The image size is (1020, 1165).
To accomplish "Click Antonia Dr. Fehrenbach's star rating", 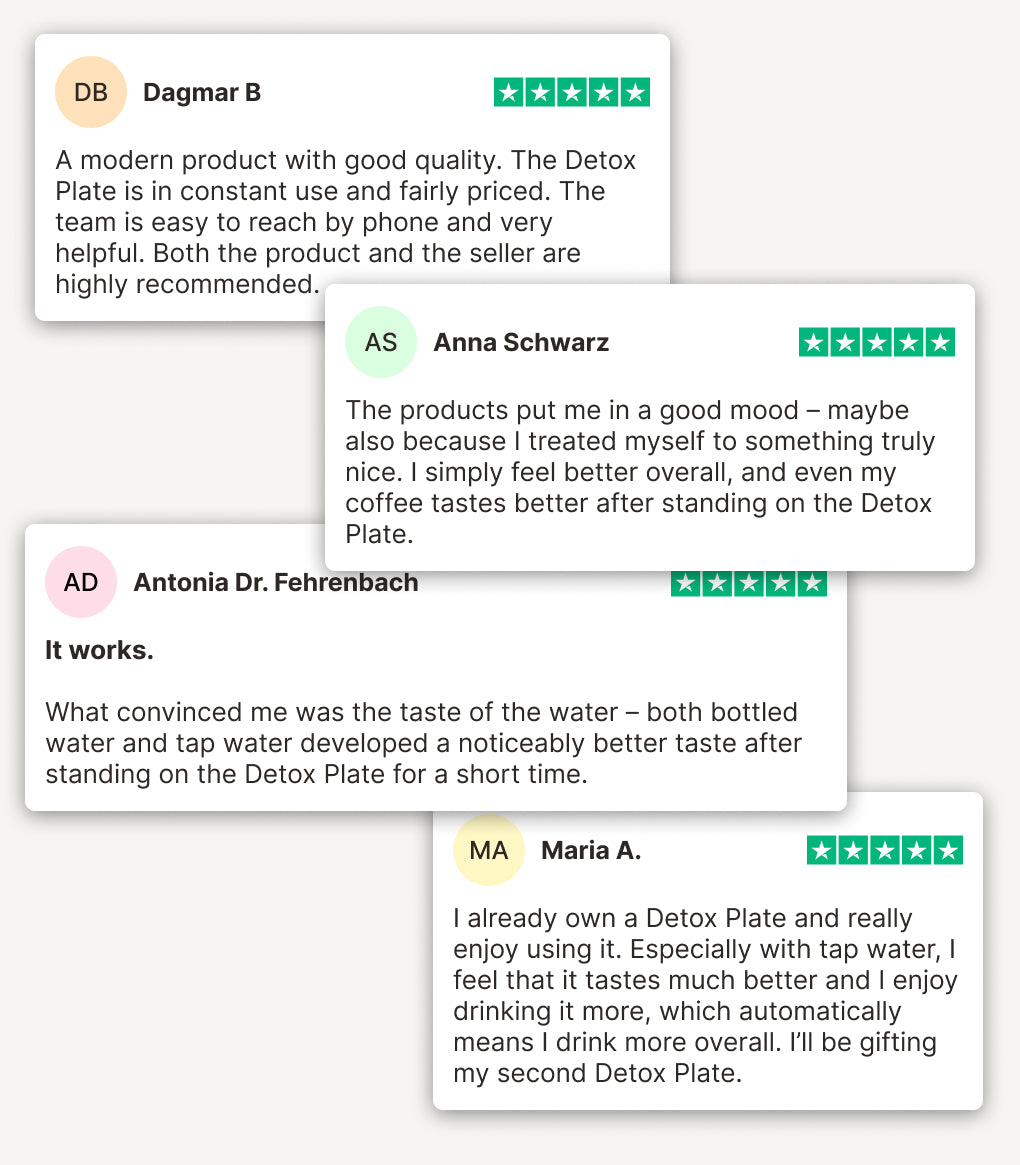I will tap(748, 585).
